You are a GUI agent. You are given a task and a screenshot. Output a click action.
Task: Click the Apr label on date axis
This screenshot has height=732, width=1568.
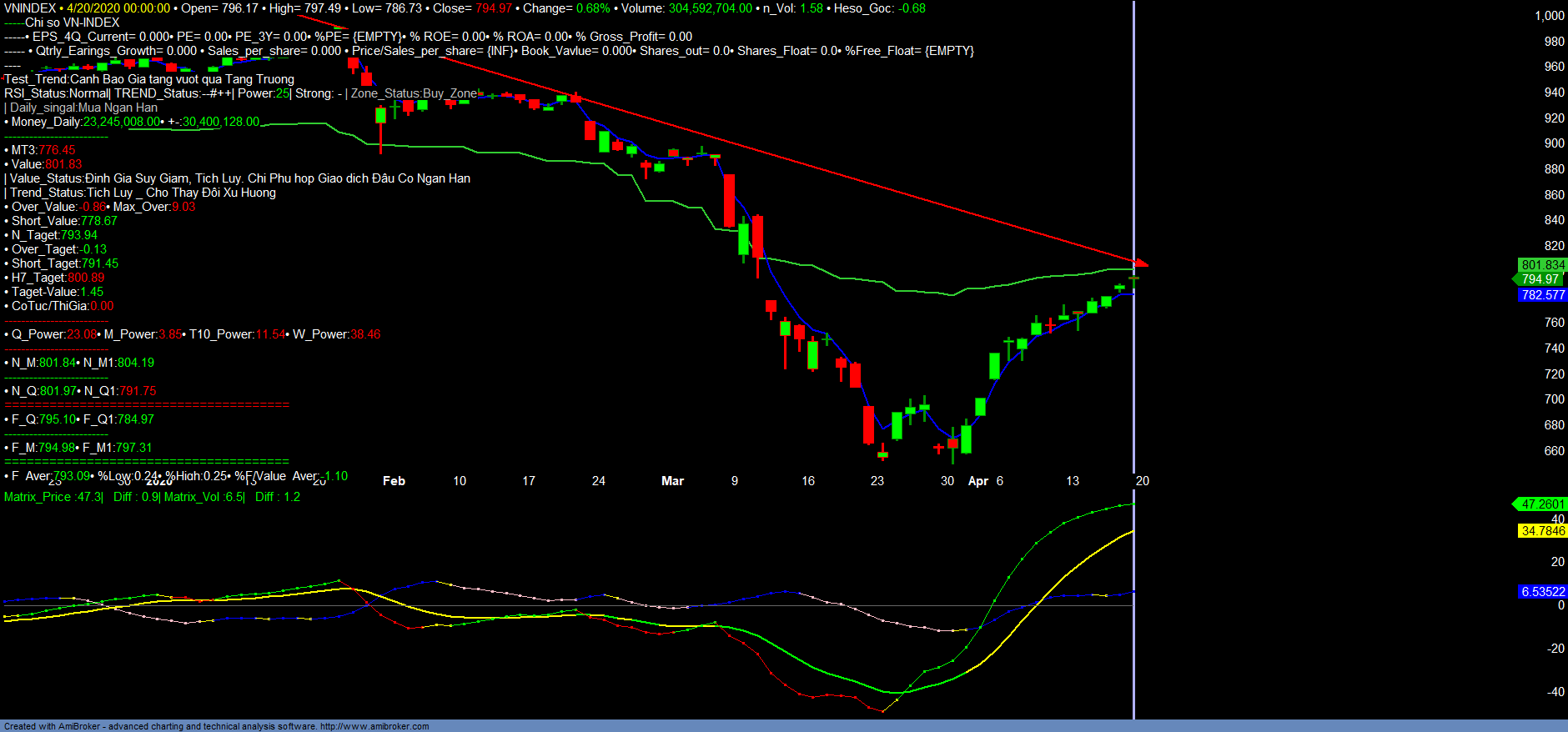(x=977, y=481)
